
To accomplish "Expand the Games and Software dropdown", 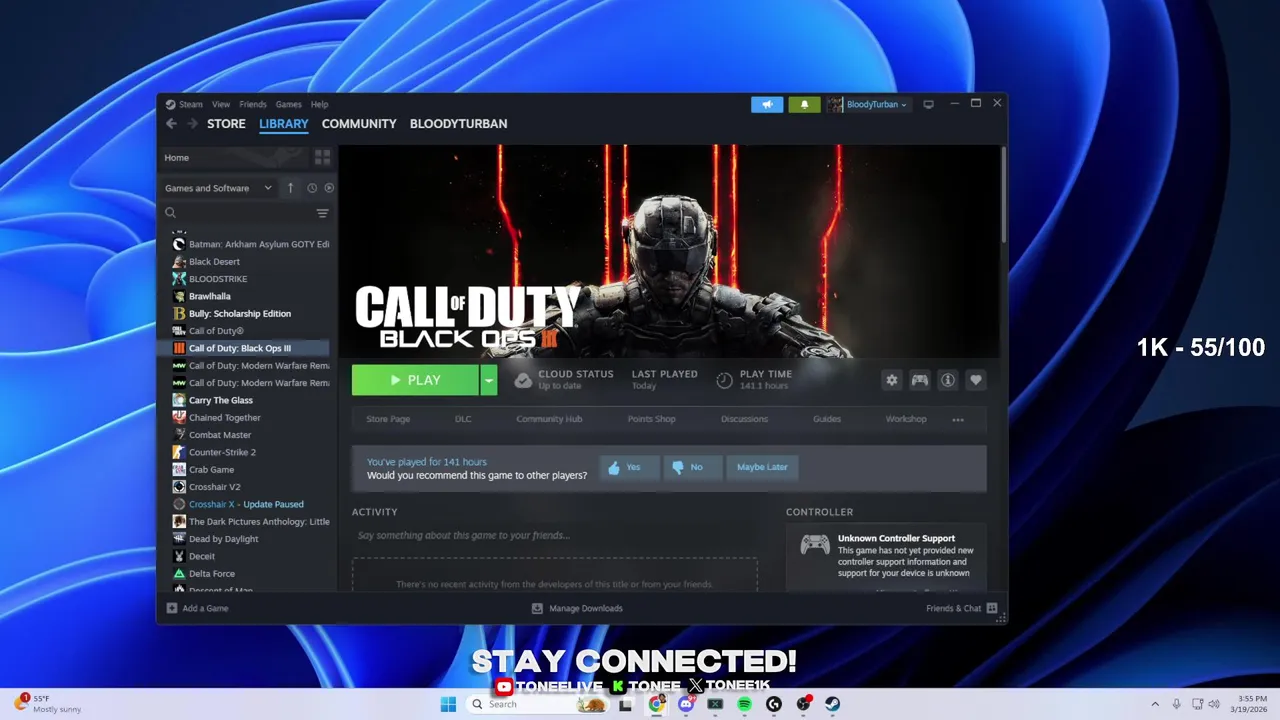I will (219, 188).
